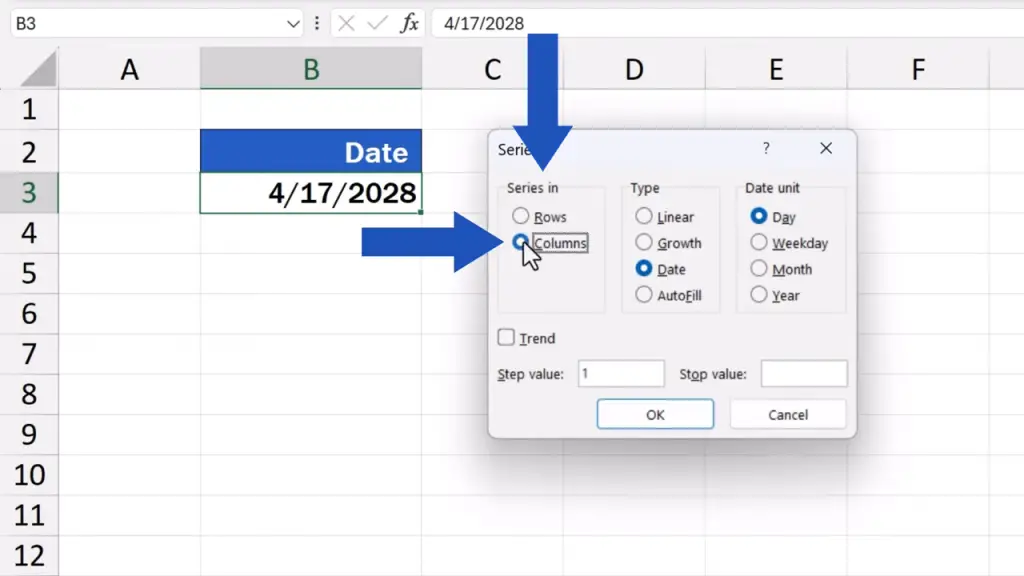This screenshot has height=576, width=1024.
Task: Close the Series dialog with X
Action: click(x=826, y=148)
